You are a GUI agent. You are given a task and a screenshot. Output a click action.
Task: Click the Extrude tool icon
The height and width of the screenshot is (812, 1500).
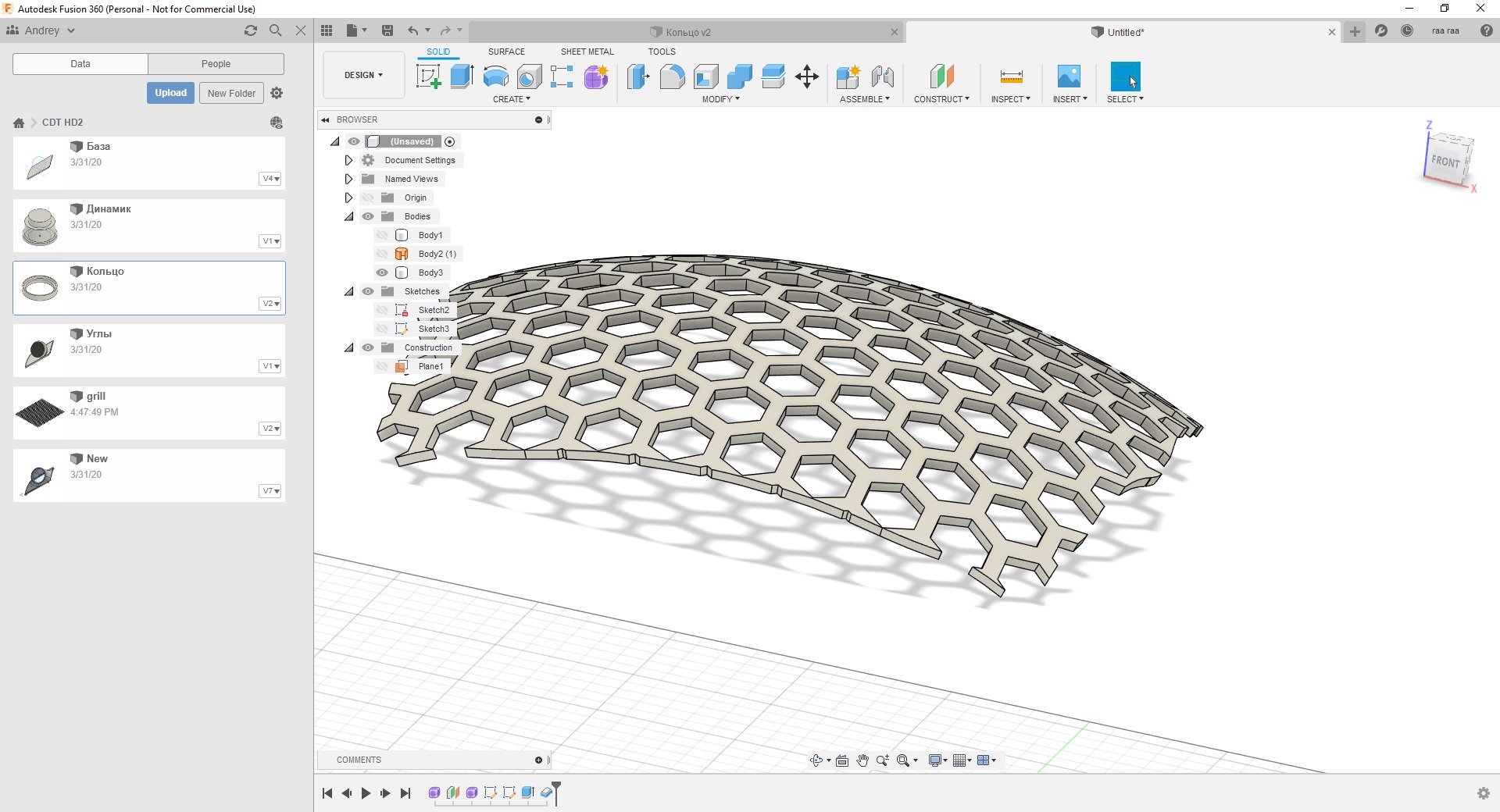[462, 77]
